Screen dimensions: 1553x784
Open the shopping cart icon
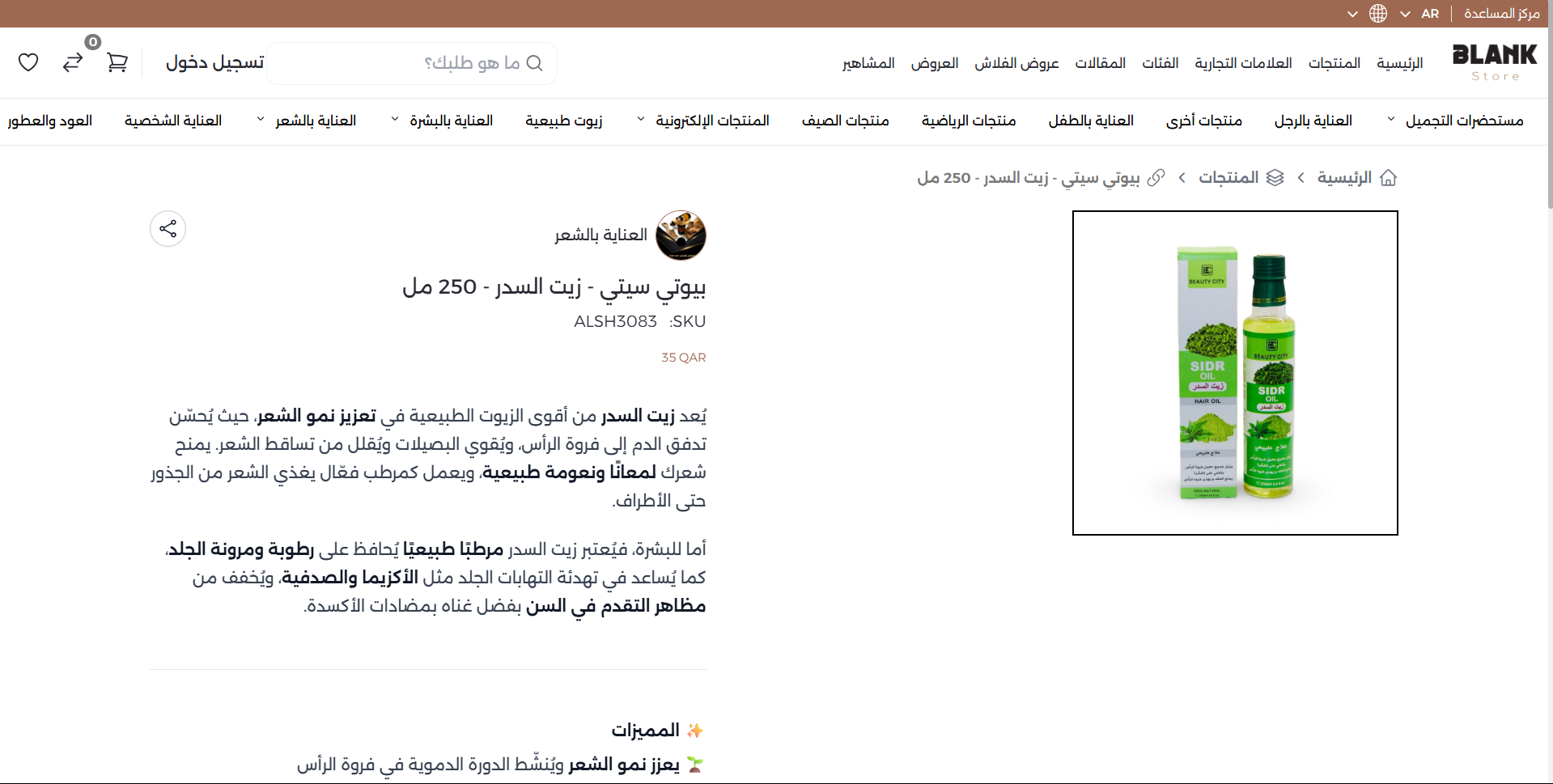pos(117,62)
